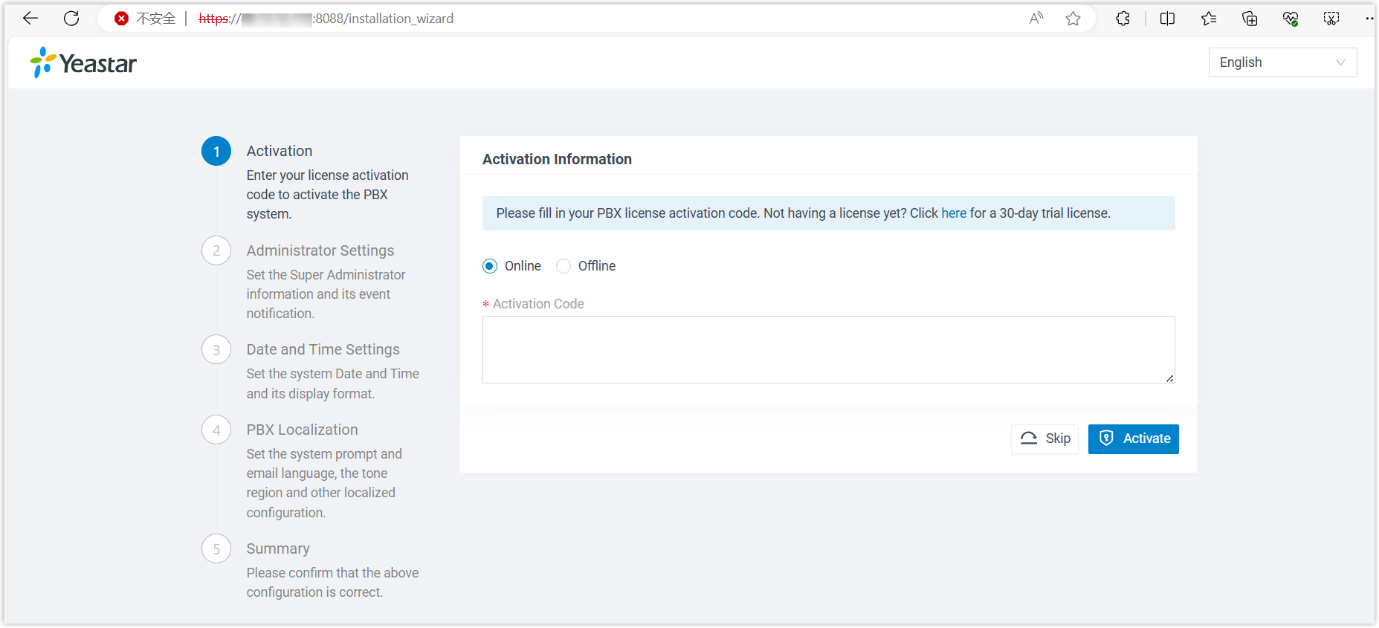The width and height of the screenshot is (1379, 628).
Task: Open the favorites list icon
Action: point(1208,18)
